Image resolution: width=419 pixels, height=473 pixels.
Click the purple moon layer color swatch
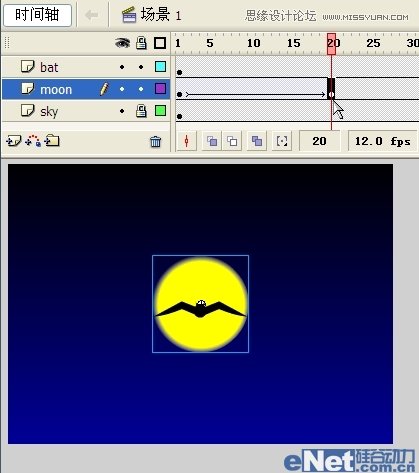(160, 89)
